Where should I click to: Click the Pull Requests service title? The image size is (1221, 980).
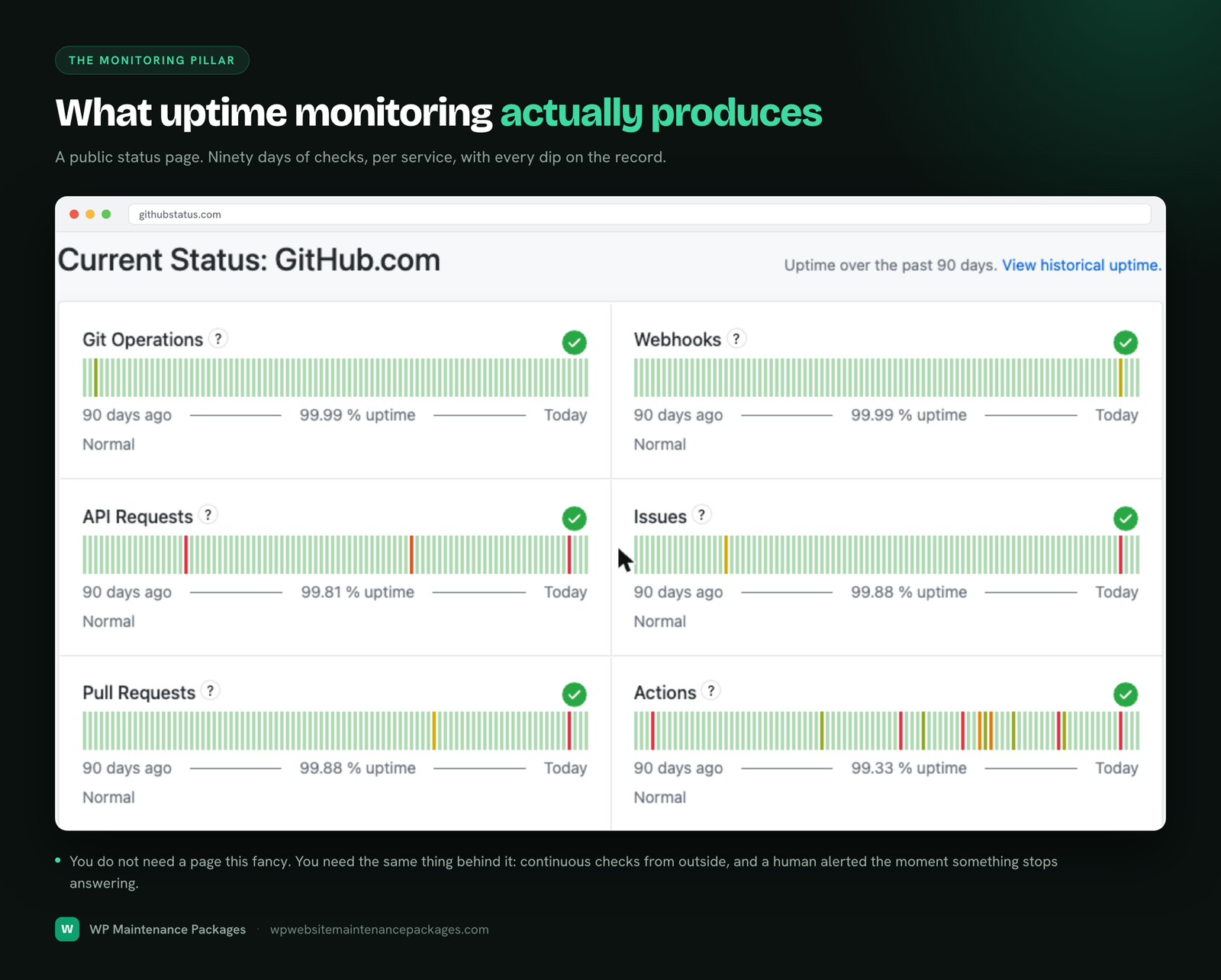click(139, 692)
